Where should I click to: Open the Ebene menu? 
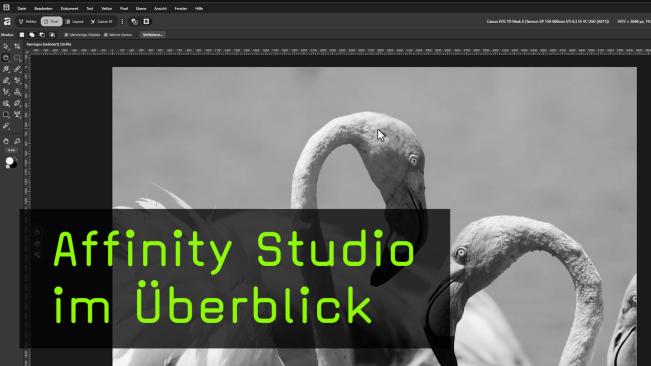click(141, 8)
